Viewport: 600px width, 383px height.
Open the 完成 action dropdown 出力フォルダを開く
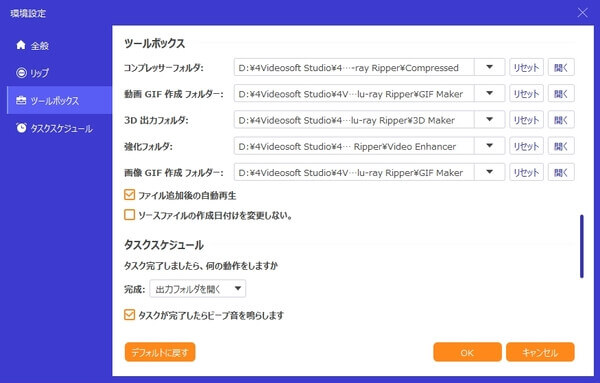[x=197, y=289]
